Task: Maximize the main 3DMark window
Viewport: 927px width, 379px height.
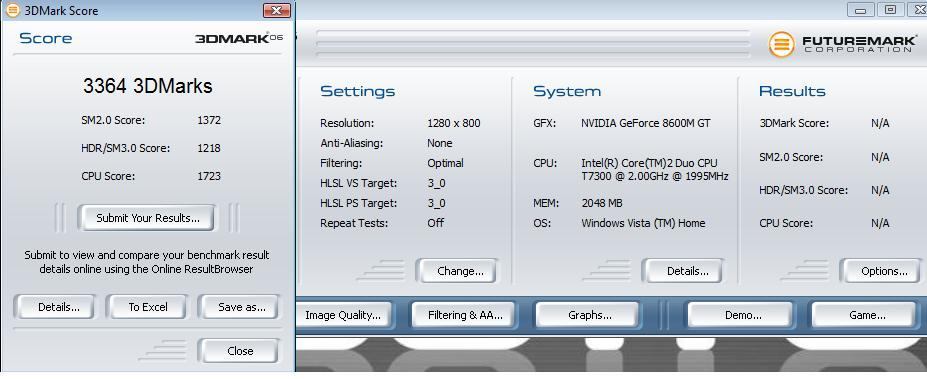Action: pyautogui.click(x=890, y=9)
